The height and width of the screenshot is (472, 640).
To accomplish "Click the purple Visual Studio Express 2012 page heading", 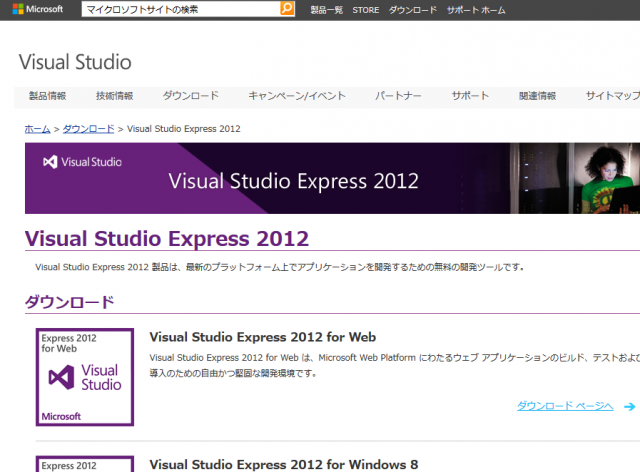I will [167, 238].
